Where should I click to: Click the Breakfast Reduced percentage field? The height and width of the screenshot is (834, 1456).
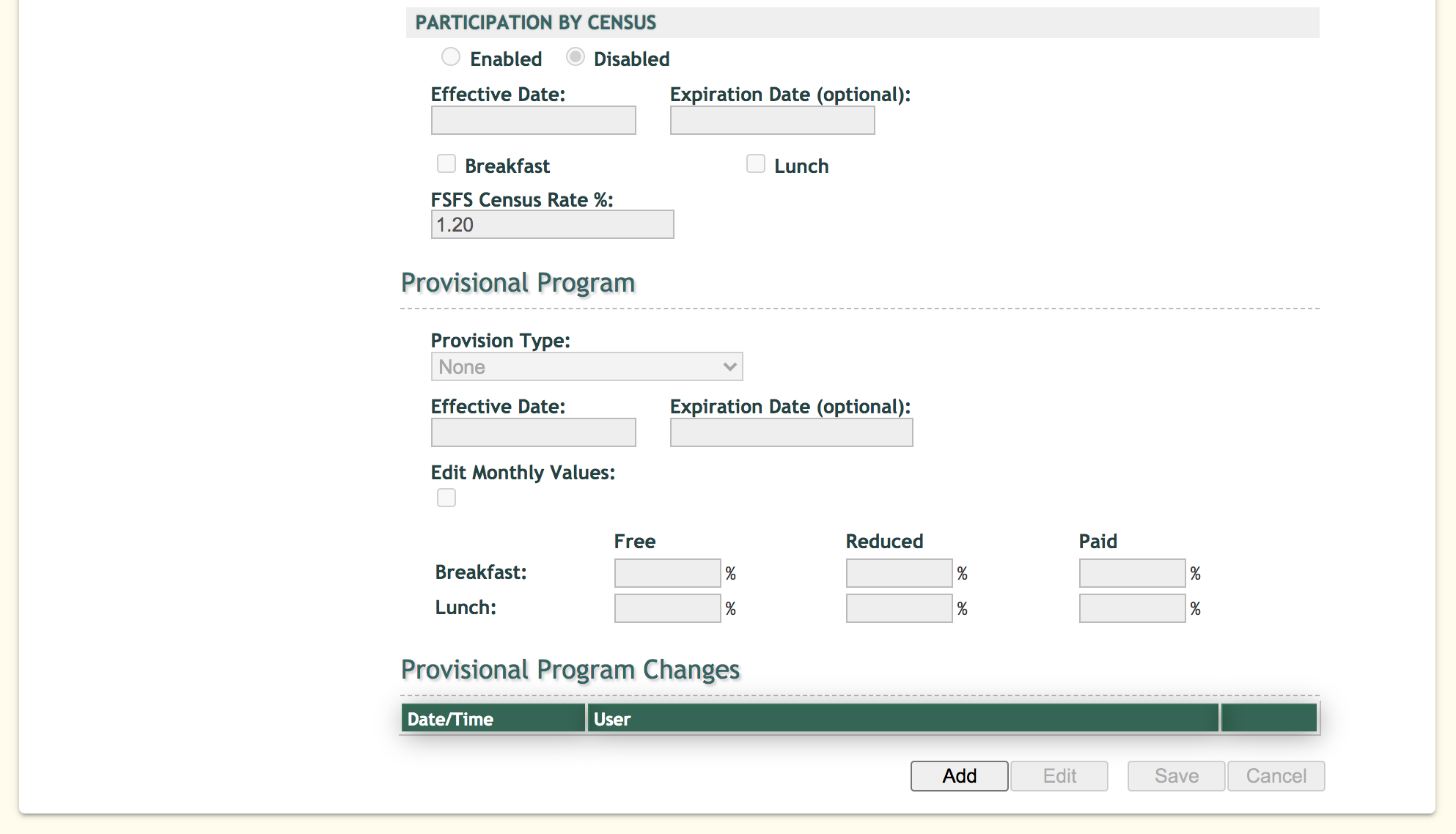(899, 573)
